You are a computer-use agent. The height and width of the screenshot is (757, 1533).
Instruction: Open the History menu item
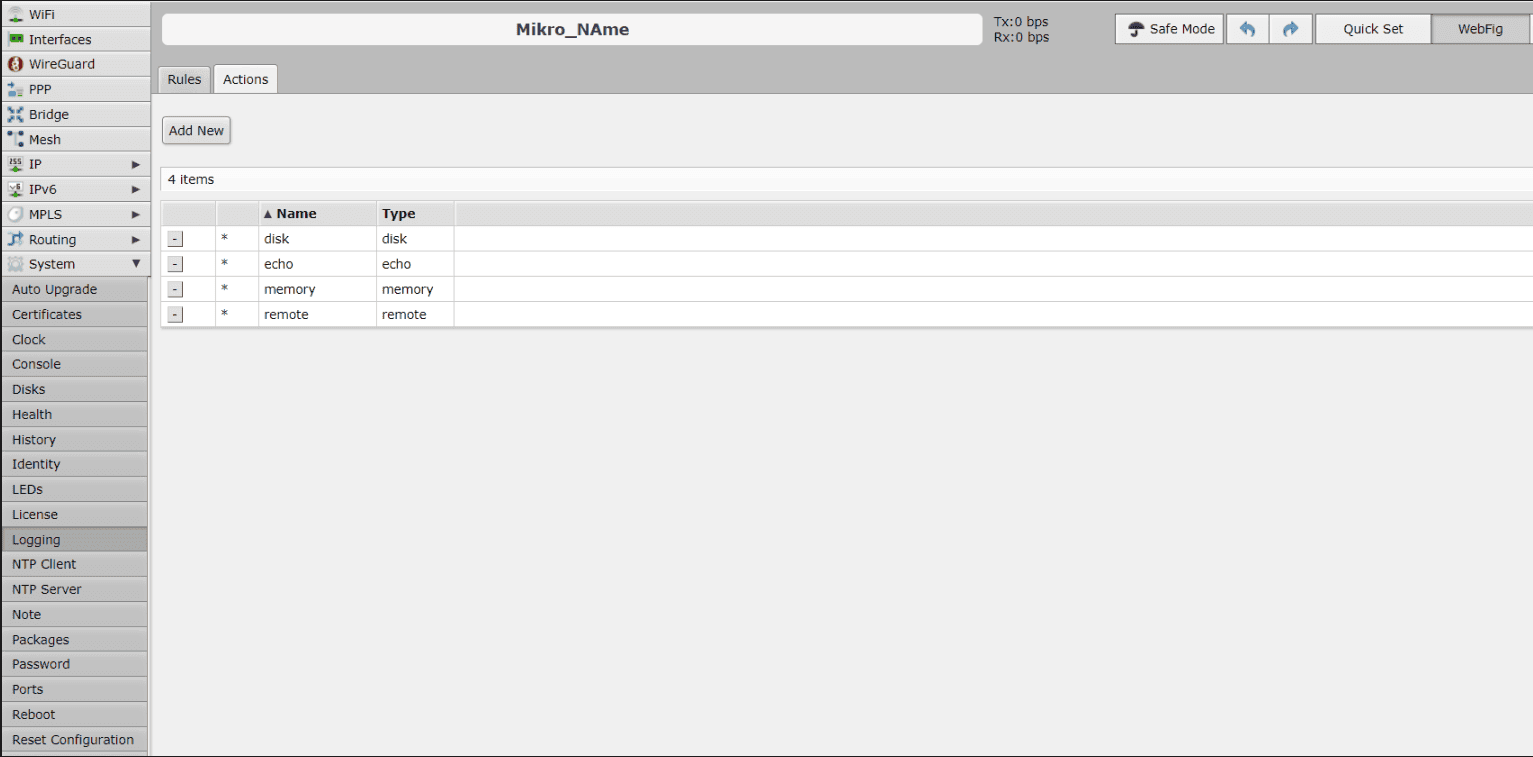tap(74, 439)
